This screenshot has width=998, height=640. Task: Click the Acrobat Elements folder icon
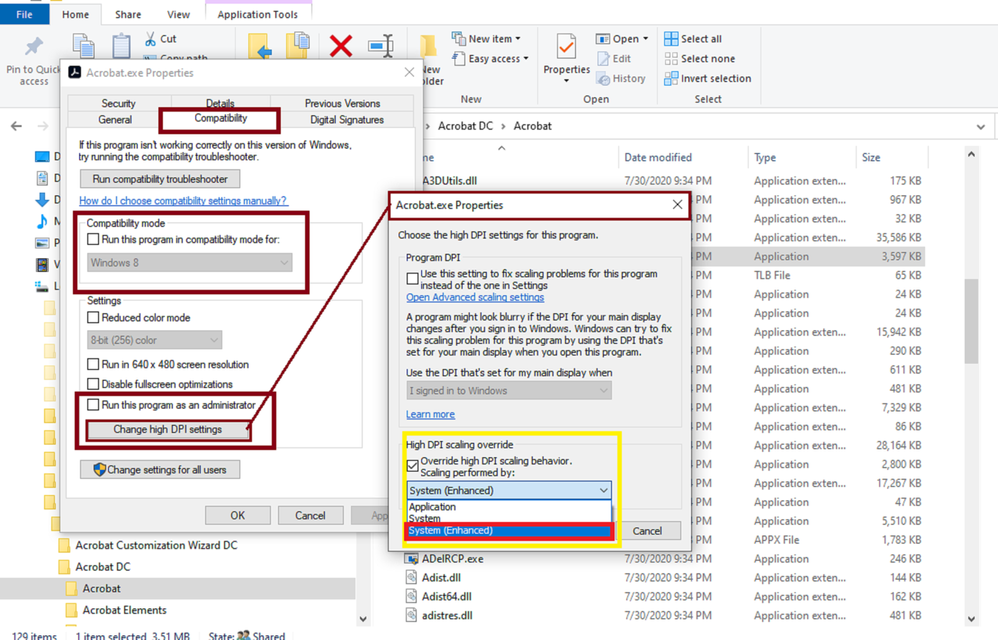(72, 610)
